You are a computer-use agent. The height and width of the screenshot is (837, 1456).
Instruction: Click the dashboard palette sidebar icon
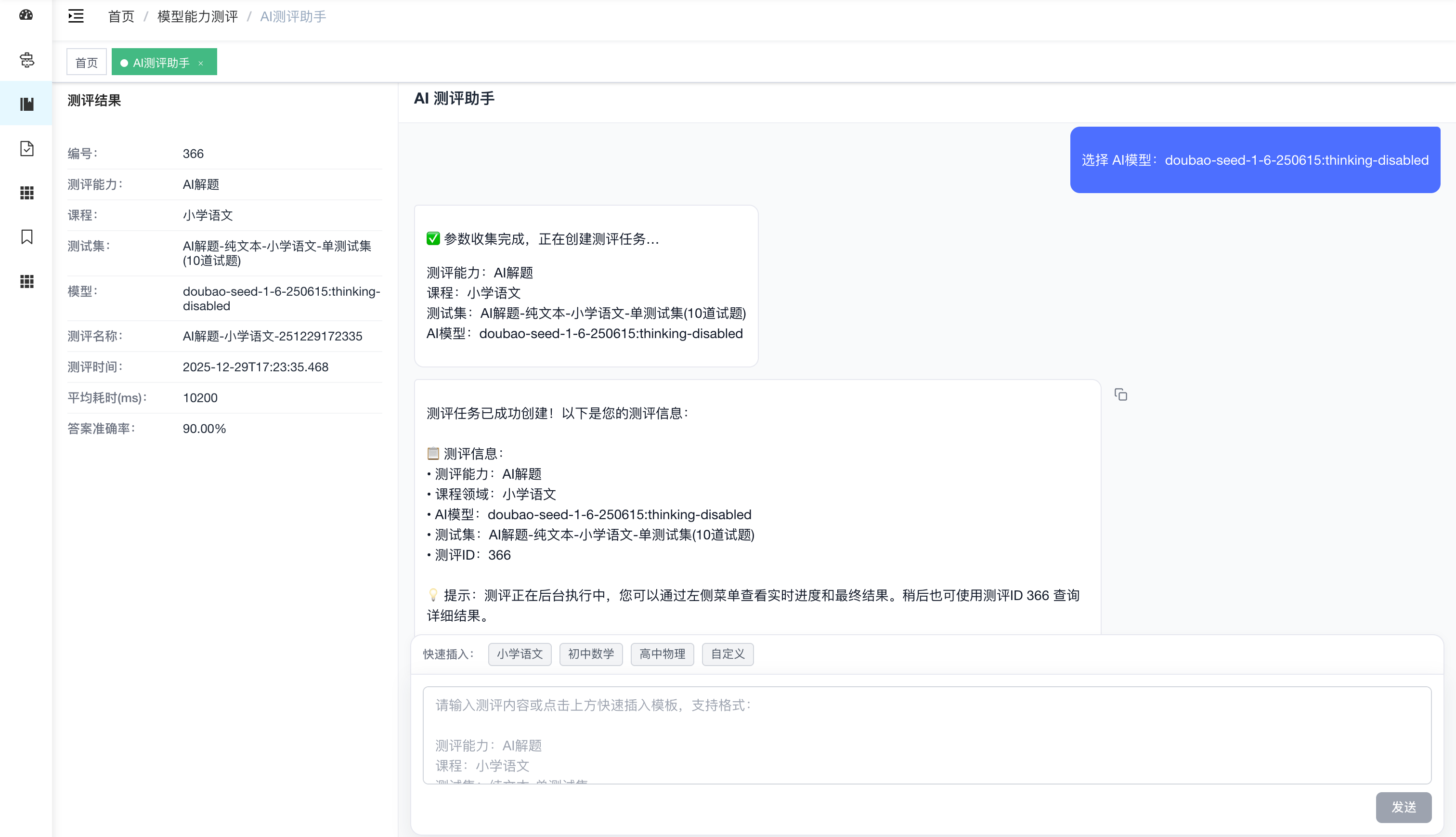pos(26,15)
